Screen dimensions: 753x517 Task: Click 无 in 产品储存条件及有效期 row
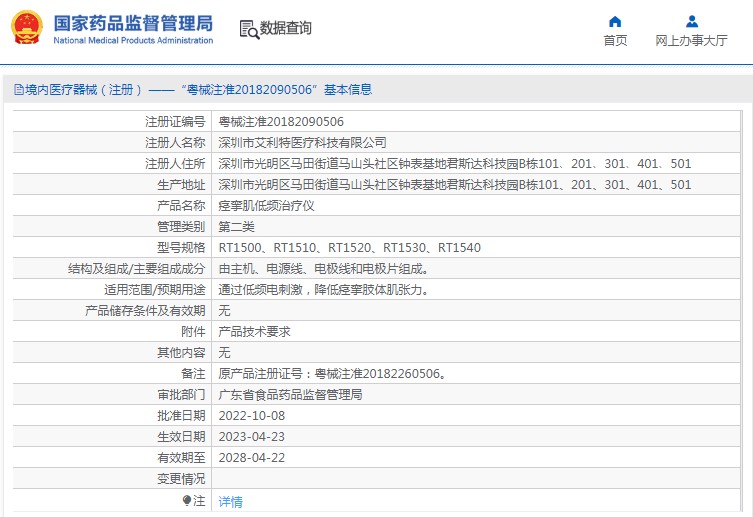coord(224,311)
